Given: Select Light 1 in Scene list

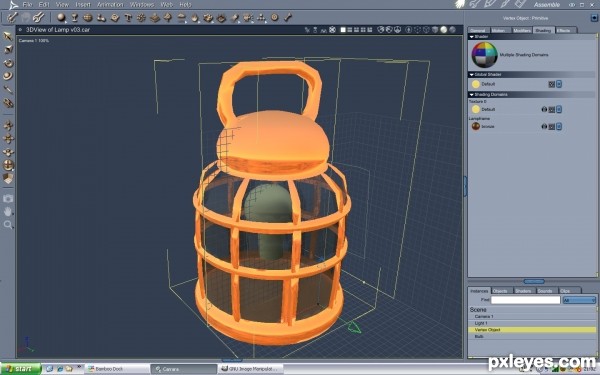Looking at the screenshot, I should pos(532,323).
